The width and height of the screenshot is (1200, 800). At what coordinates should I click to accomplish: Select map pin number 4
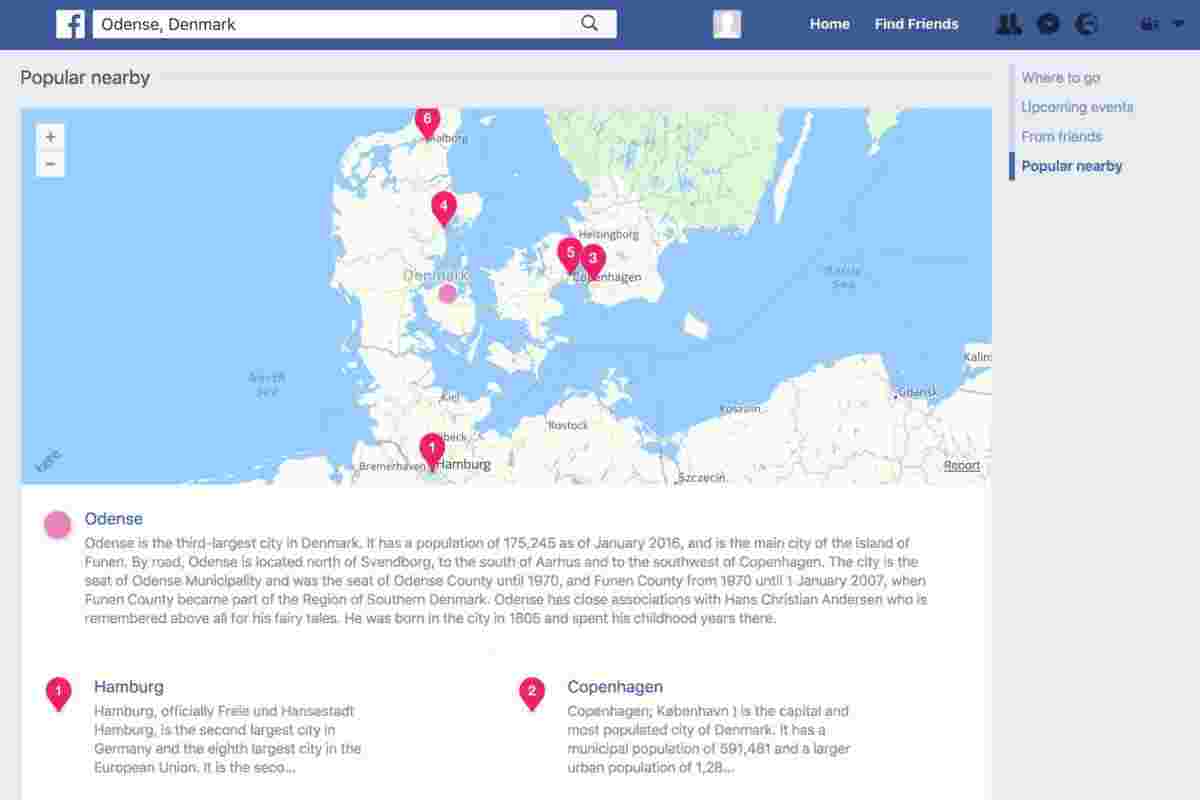[x=444, y=208]
